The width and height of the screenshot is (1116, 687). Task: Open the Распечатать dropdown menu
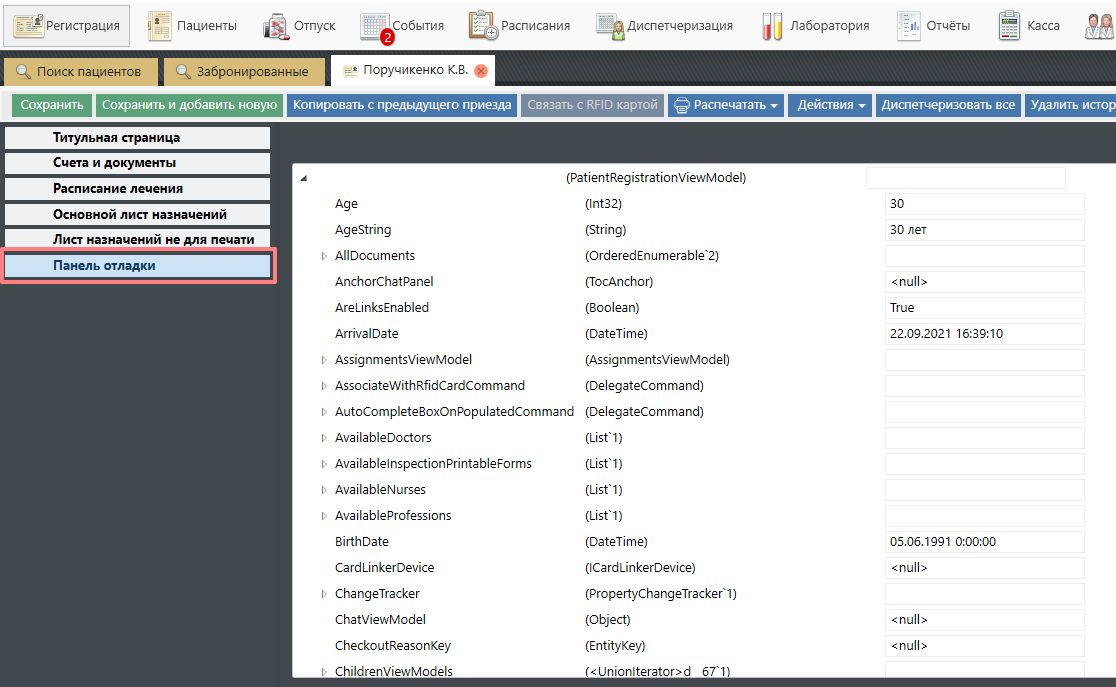[x=725, y=105]
